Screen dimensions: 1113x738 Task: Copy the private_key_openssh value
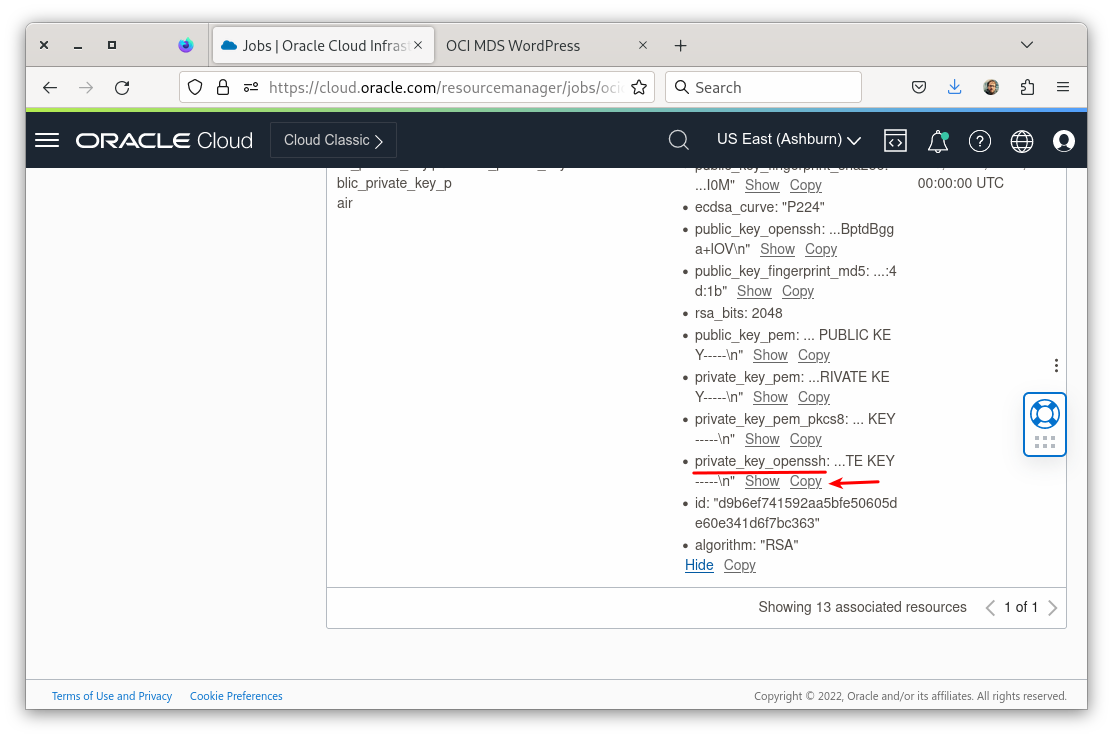click(806, 481)
